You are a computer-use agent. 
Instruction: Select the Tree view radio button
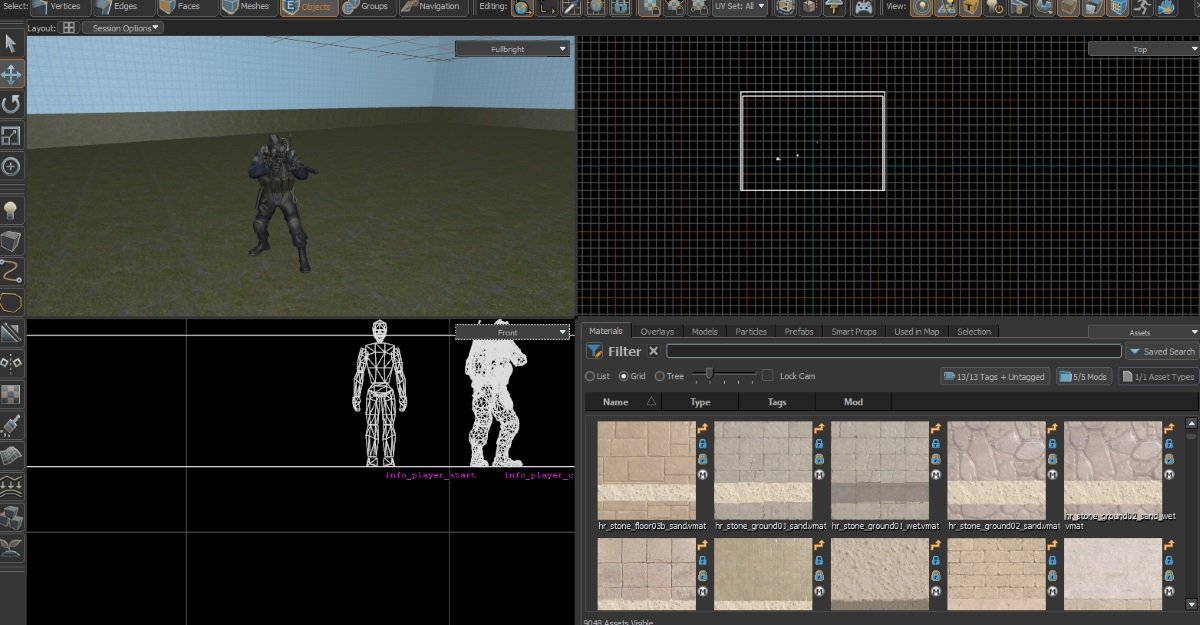pos(660,376)
